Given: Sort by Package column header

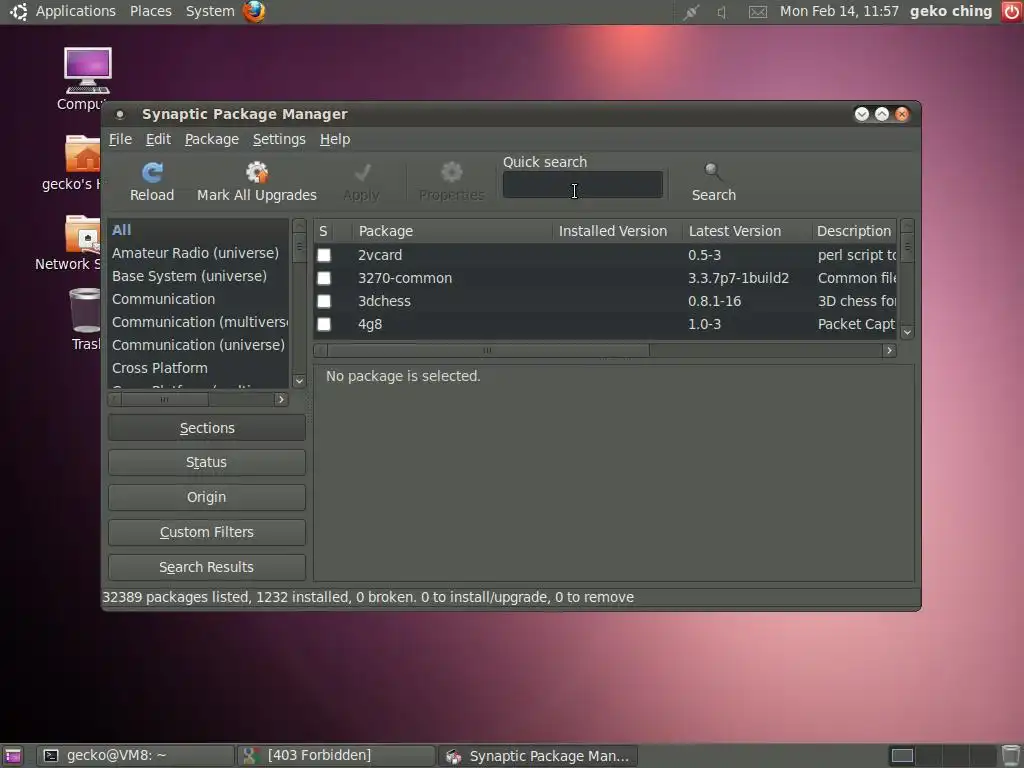Looking at the screenshot, I should [452, 231].
